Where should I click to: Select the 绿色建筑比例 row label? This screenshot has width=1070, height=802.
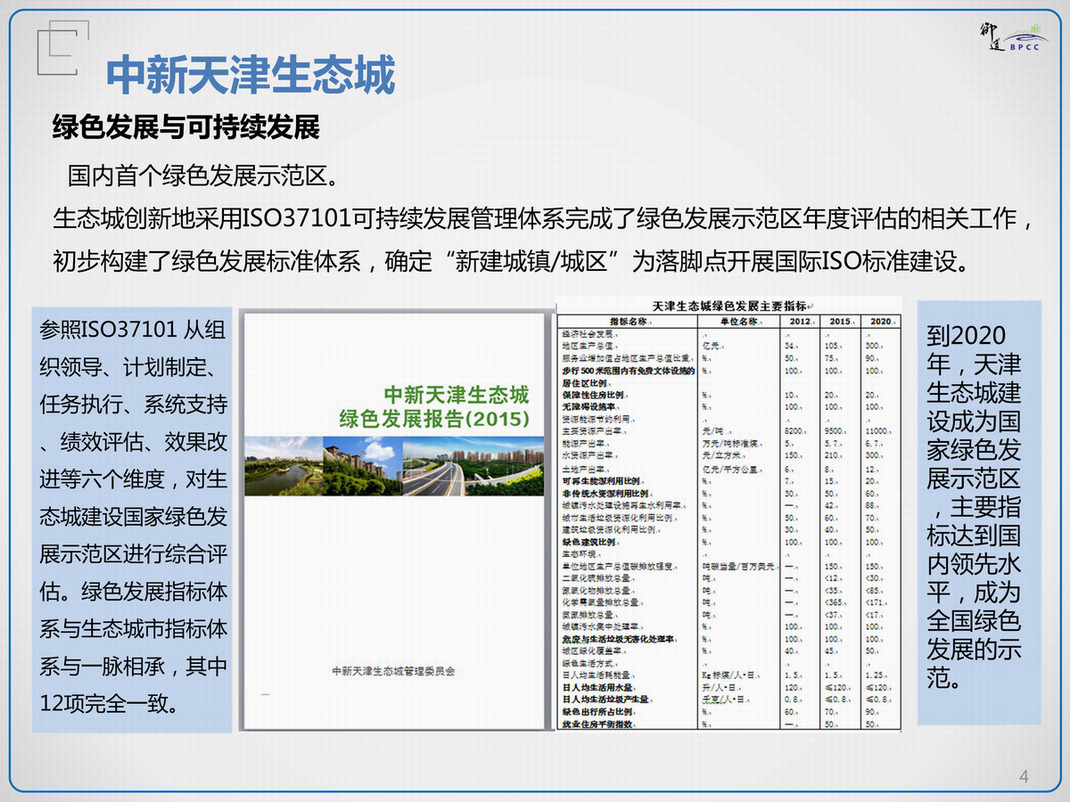590,542
